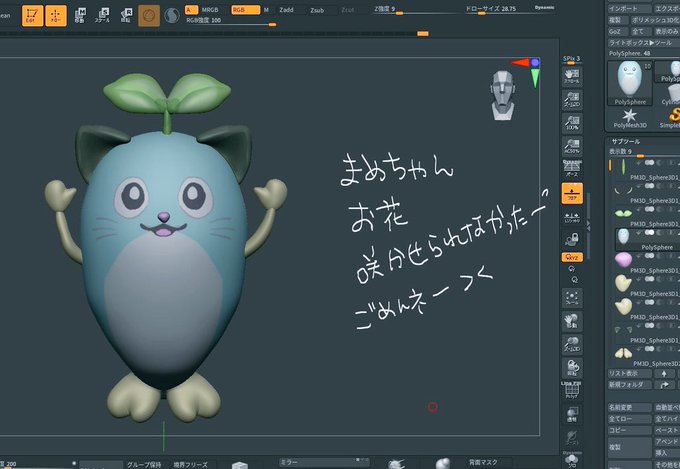This screenshot has height=469, width=680.
Task: Toggle the XYZ rotation mode button
Action: pyautogui.click(x=572, y=257)
